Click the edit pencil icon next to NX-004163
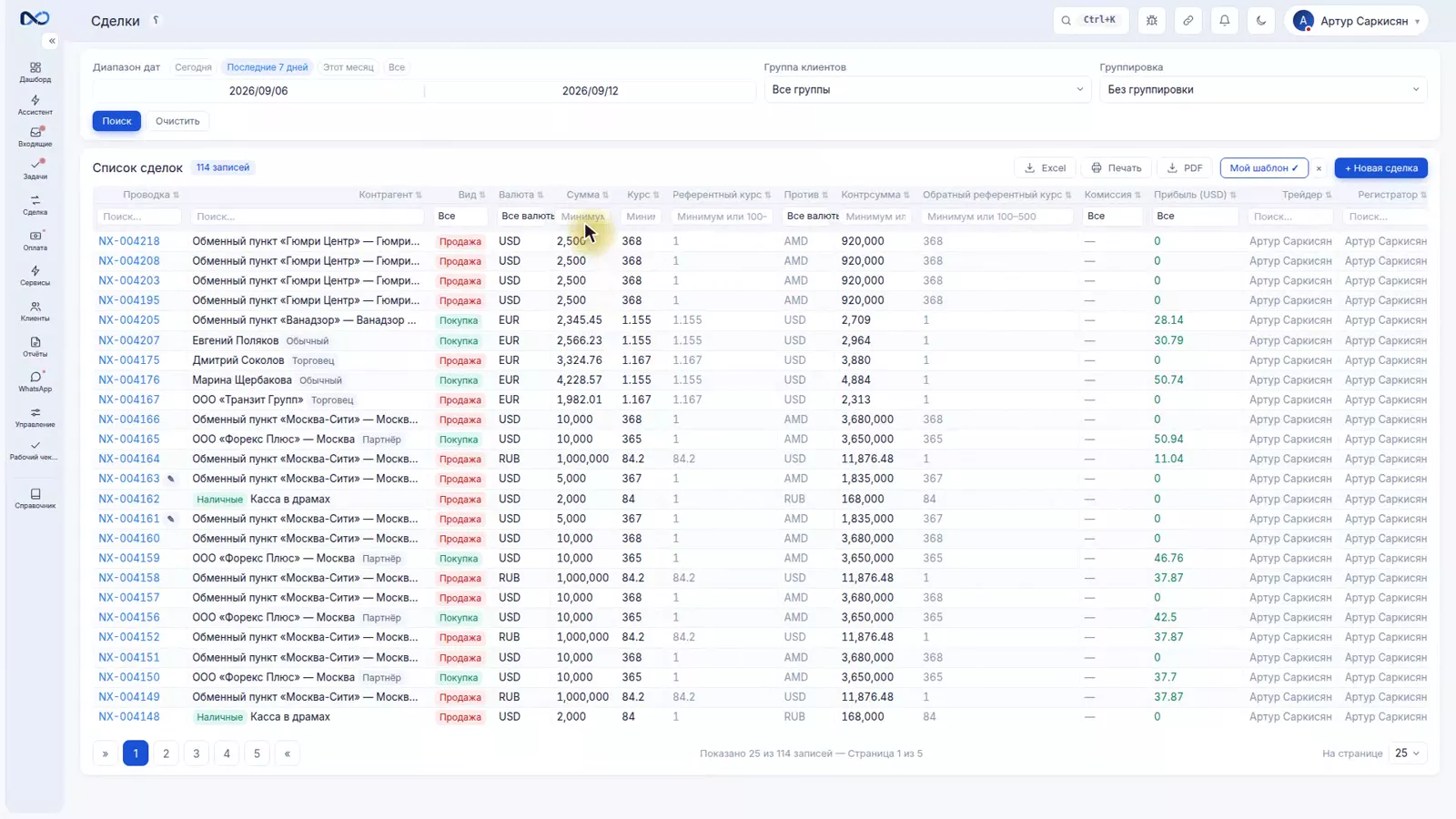This screenshot has height=819, width=1456. coord(171,479)
